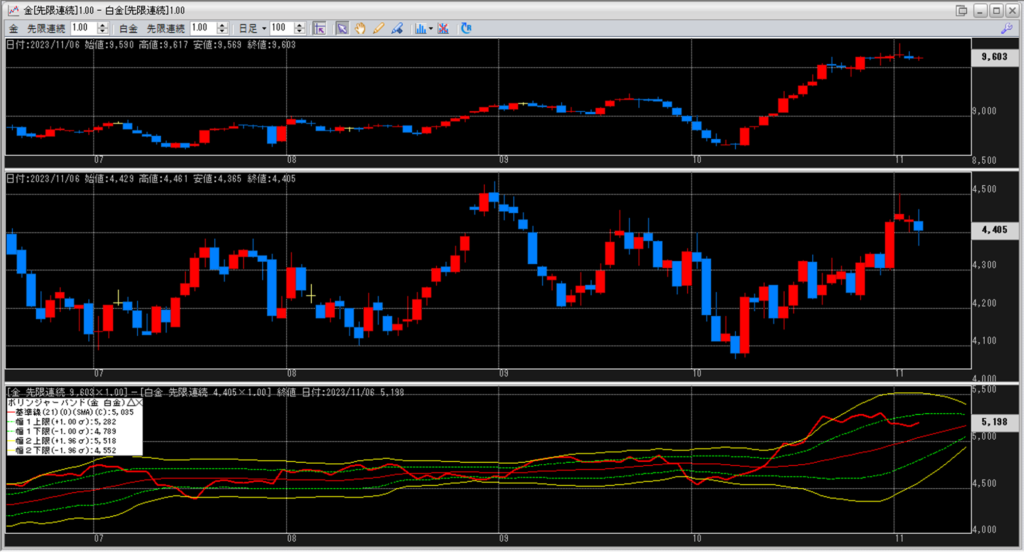Select the arrow pointer cursor tool

(341, 28)
